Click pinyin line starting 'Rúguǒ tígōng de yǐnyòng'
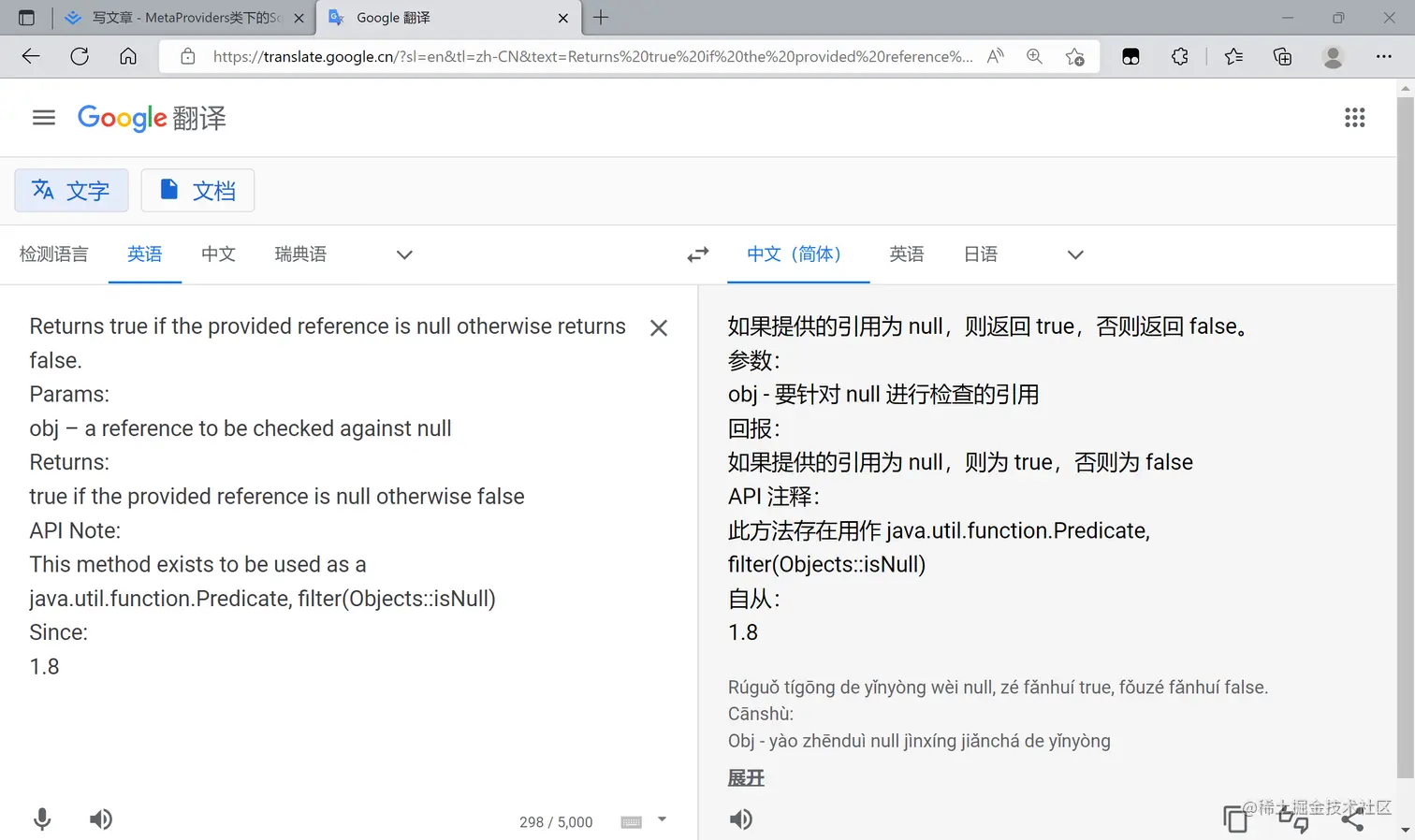Screen dimensions: 1415x840 point(998,688)
